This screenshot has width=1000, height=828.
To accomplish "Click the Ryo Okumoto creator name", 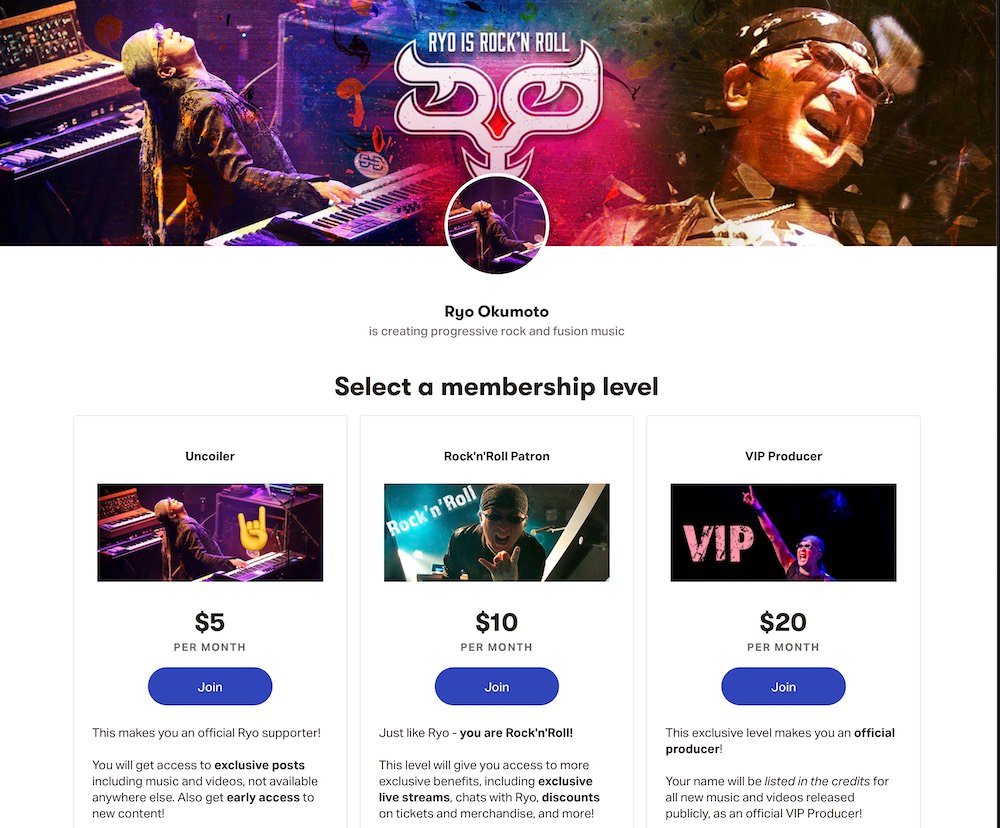I will click(497, 311).
